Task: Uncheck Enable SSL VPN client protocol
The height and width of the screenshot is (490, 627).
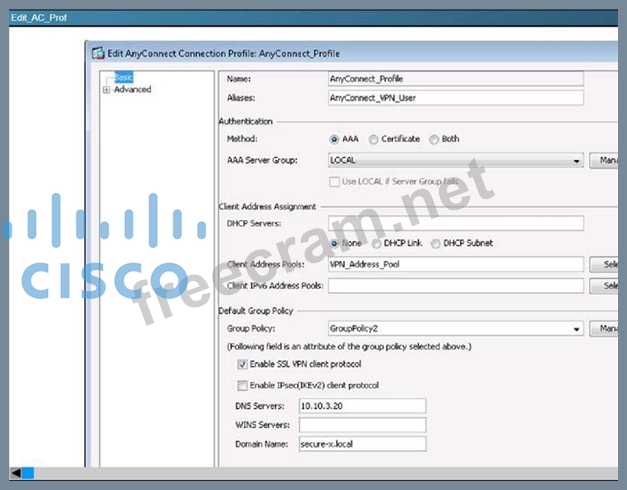Action: click(x=242, y=364)
